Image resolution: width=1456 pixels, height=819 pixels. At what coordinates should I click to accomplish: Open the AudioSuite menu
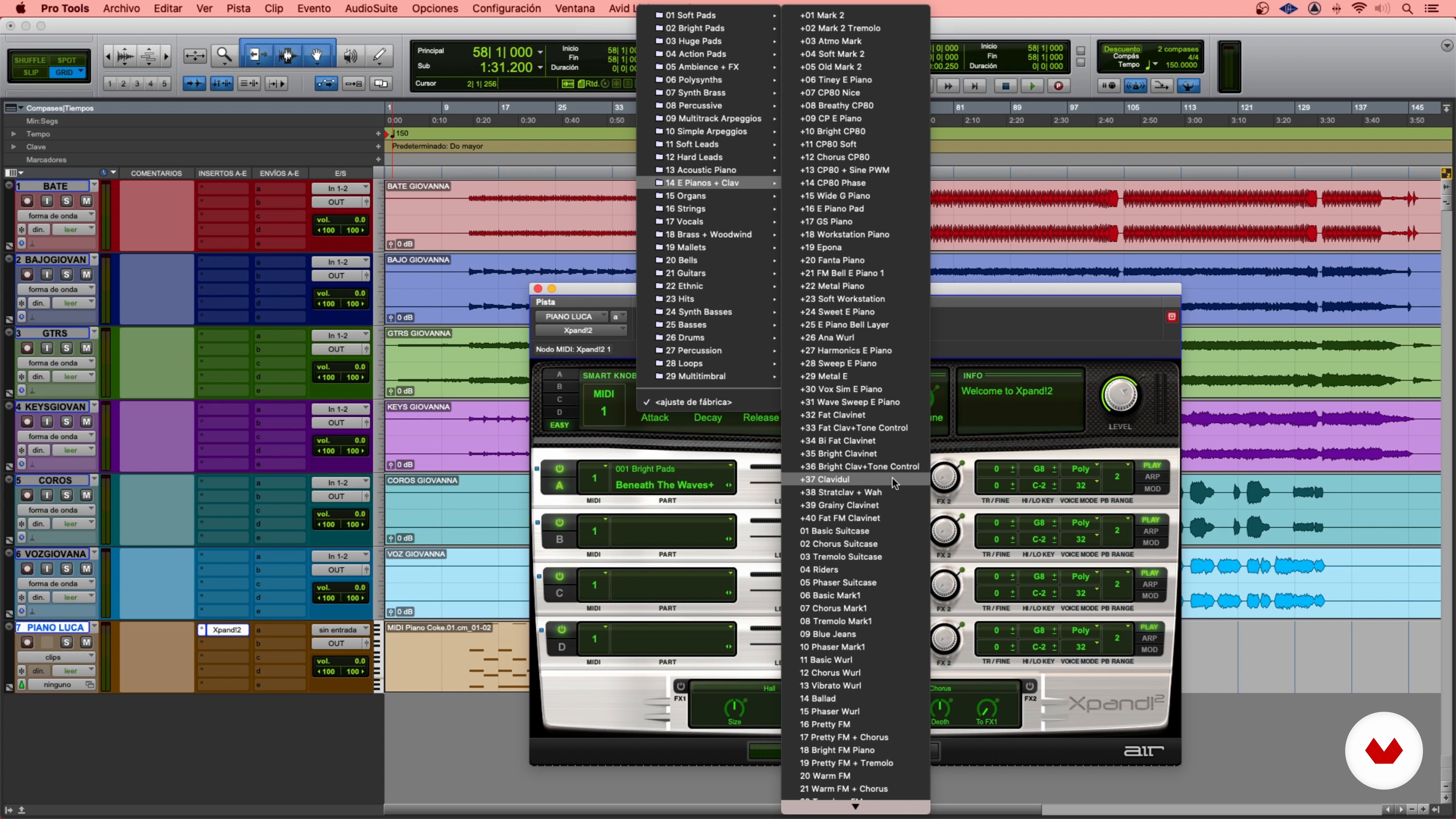coord(371,8)
